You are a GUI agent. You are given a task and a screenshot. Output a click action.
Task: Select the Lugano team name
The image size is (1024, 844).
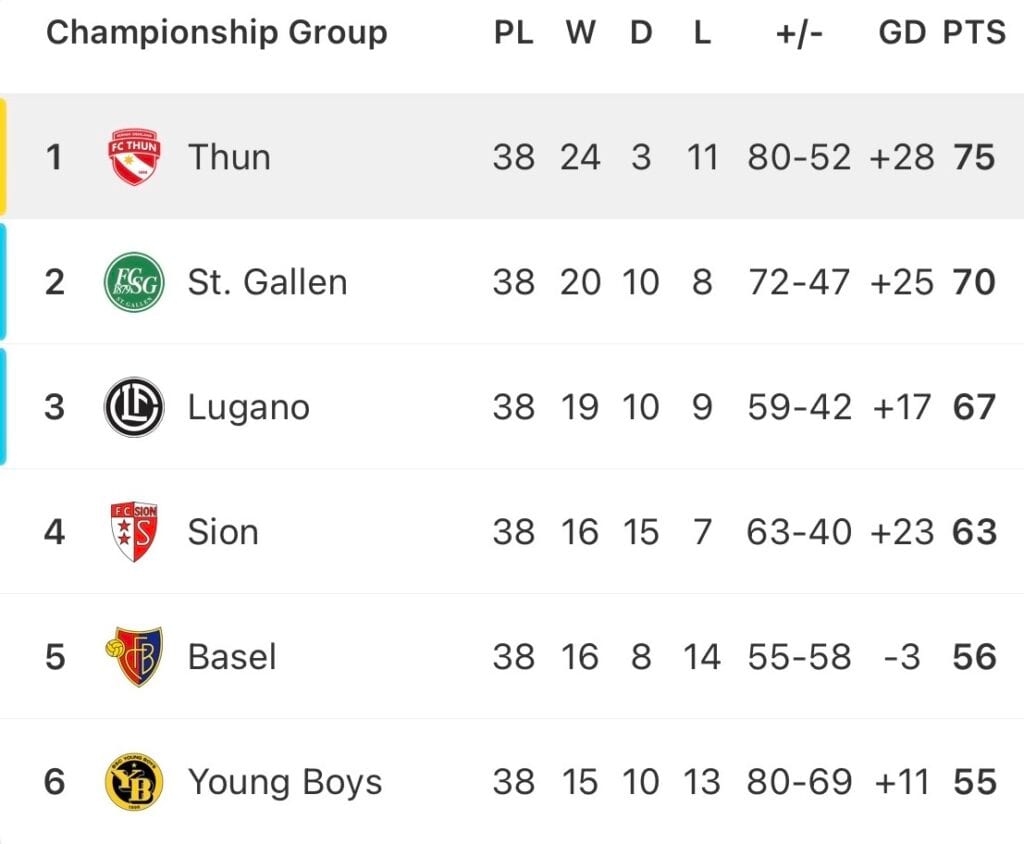point(249,408)
